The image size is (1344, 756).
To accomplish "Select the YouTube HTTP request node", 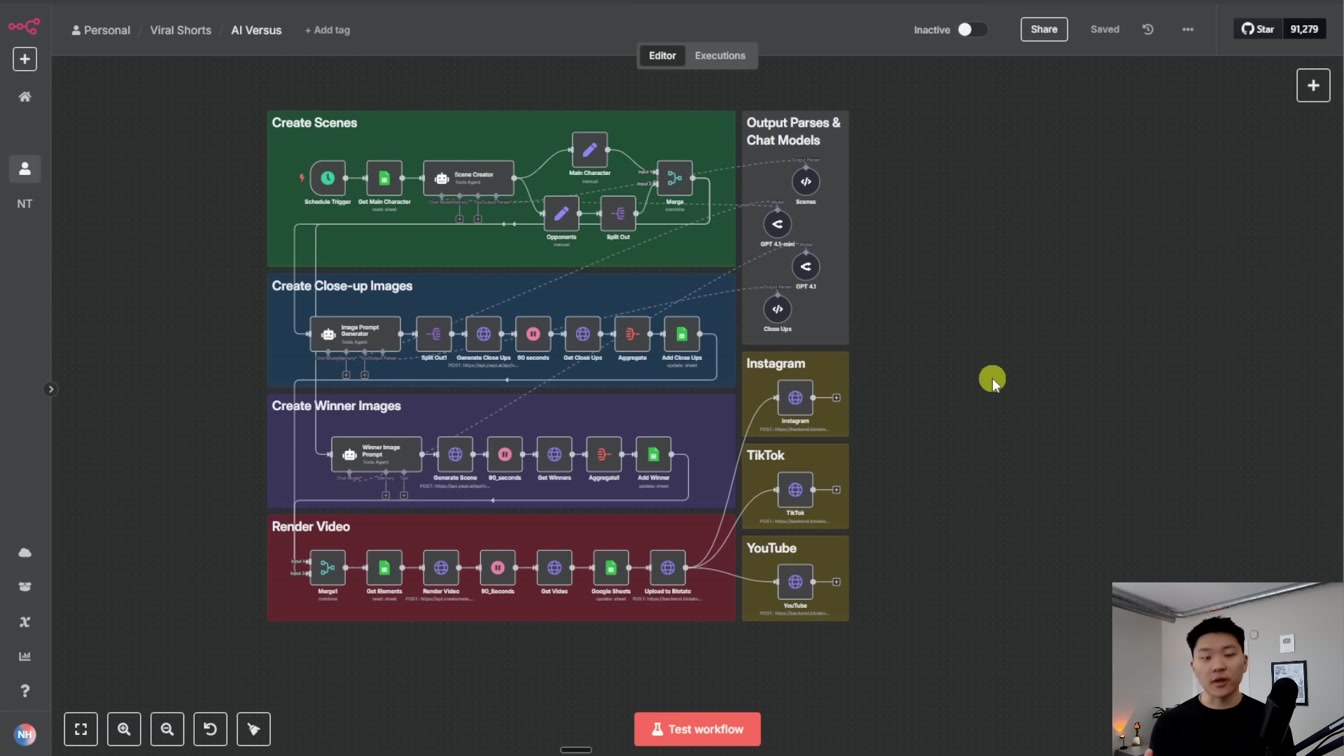I will [x=795, y=581].
